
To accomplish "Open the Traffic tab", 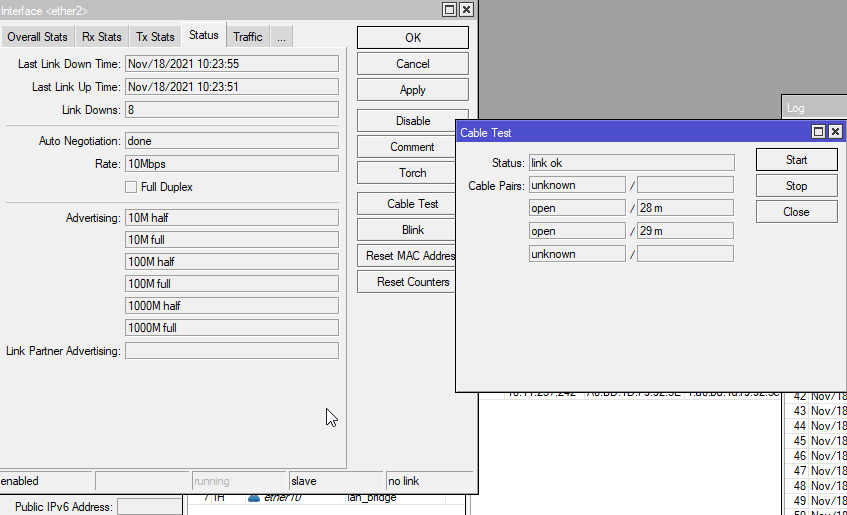I will 248,37.
